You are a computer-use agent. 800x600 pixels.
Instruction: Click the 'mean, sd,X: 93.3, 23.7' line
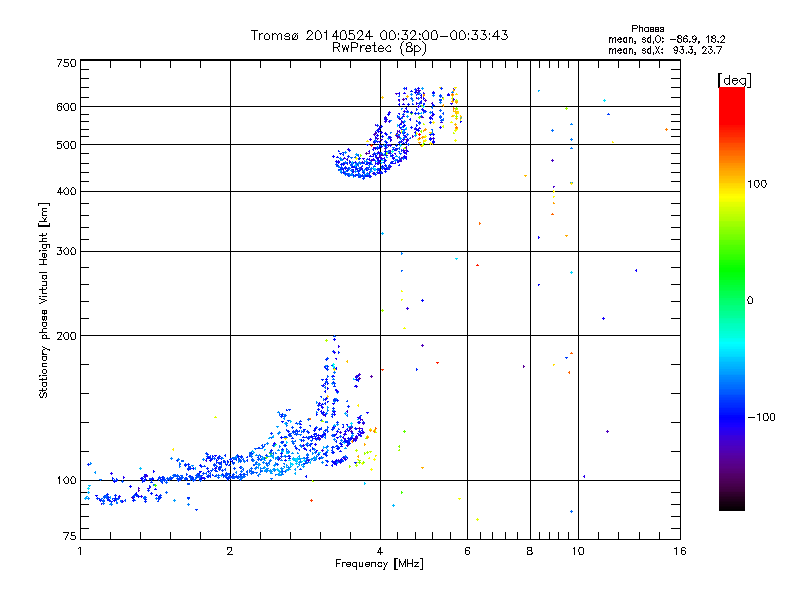point(665,50)
